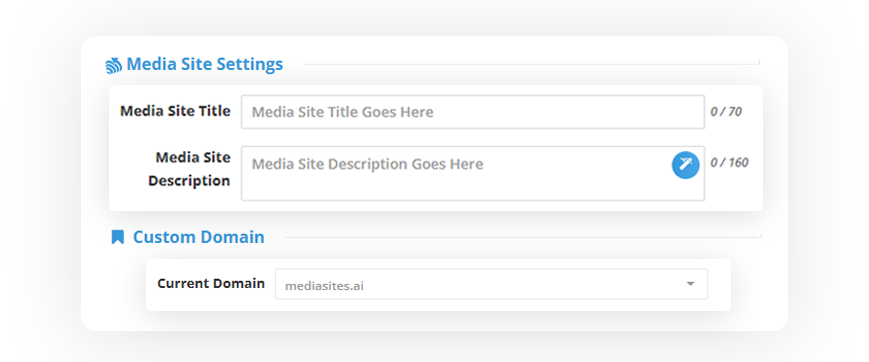The image size is (869, 362).
Task: Click the Media Site Description label
Action: (189, 169)
